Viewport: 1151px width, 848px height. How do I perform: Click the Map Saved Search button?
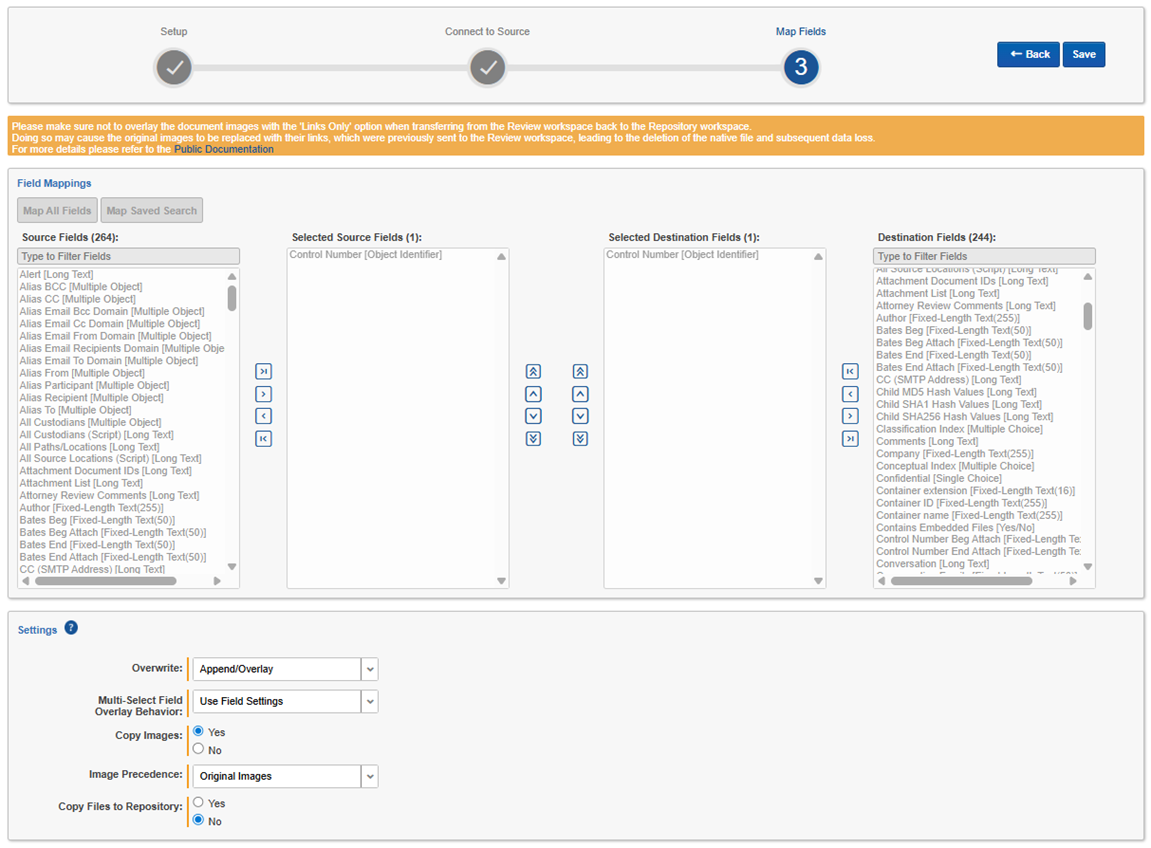(x=152, y=211)
